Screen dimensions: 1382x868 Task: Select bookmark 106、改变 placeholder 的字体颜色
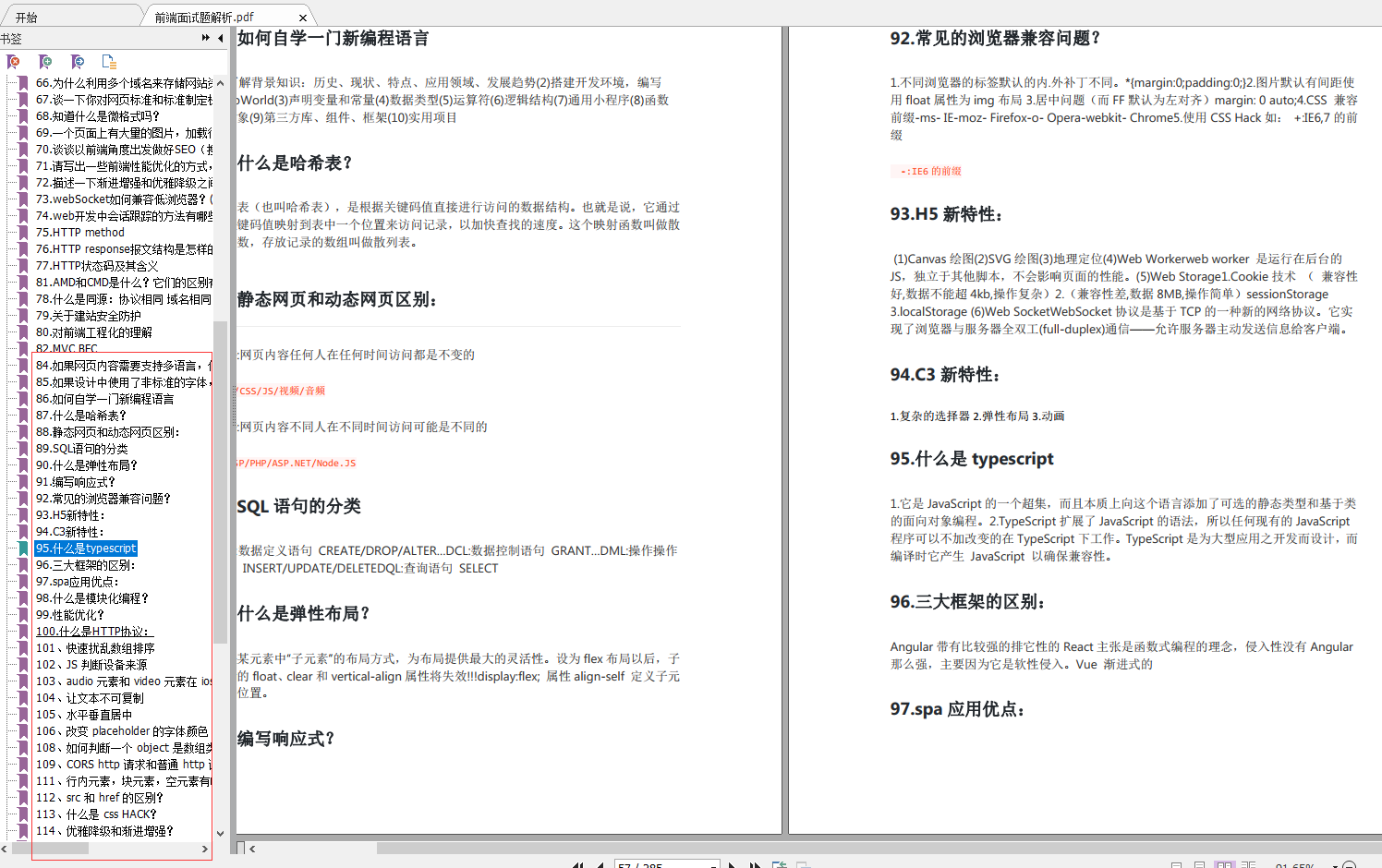click(x=122, y=731)
